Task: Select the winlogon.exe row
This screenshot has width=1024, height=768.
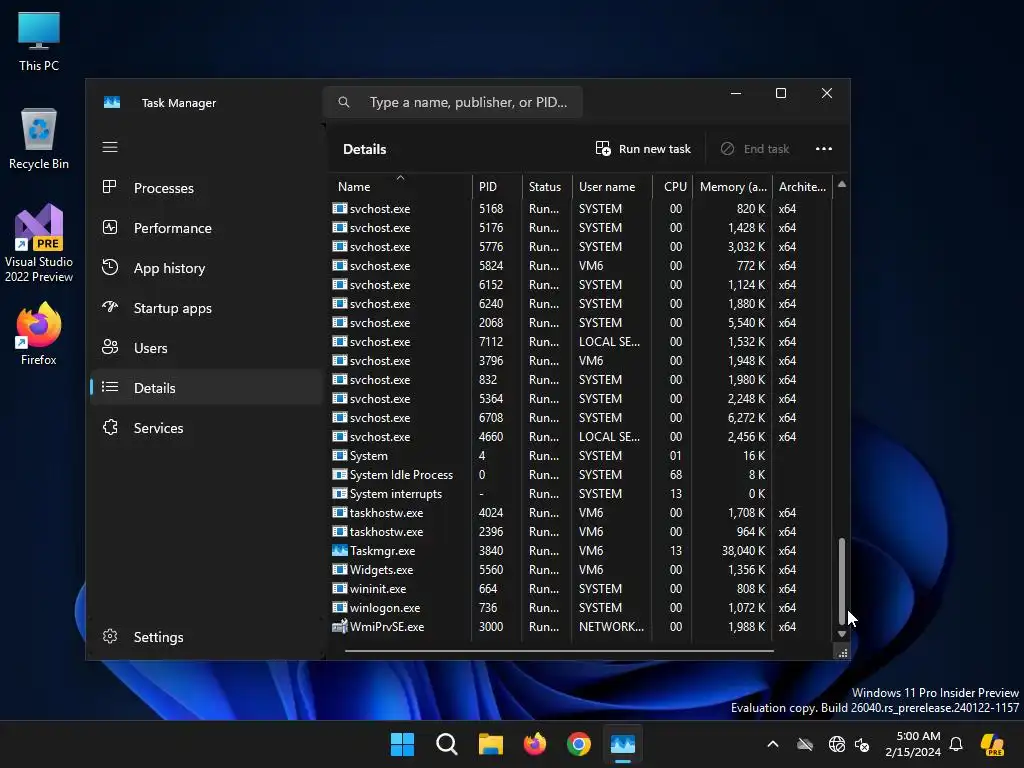Action: [580, 607]
